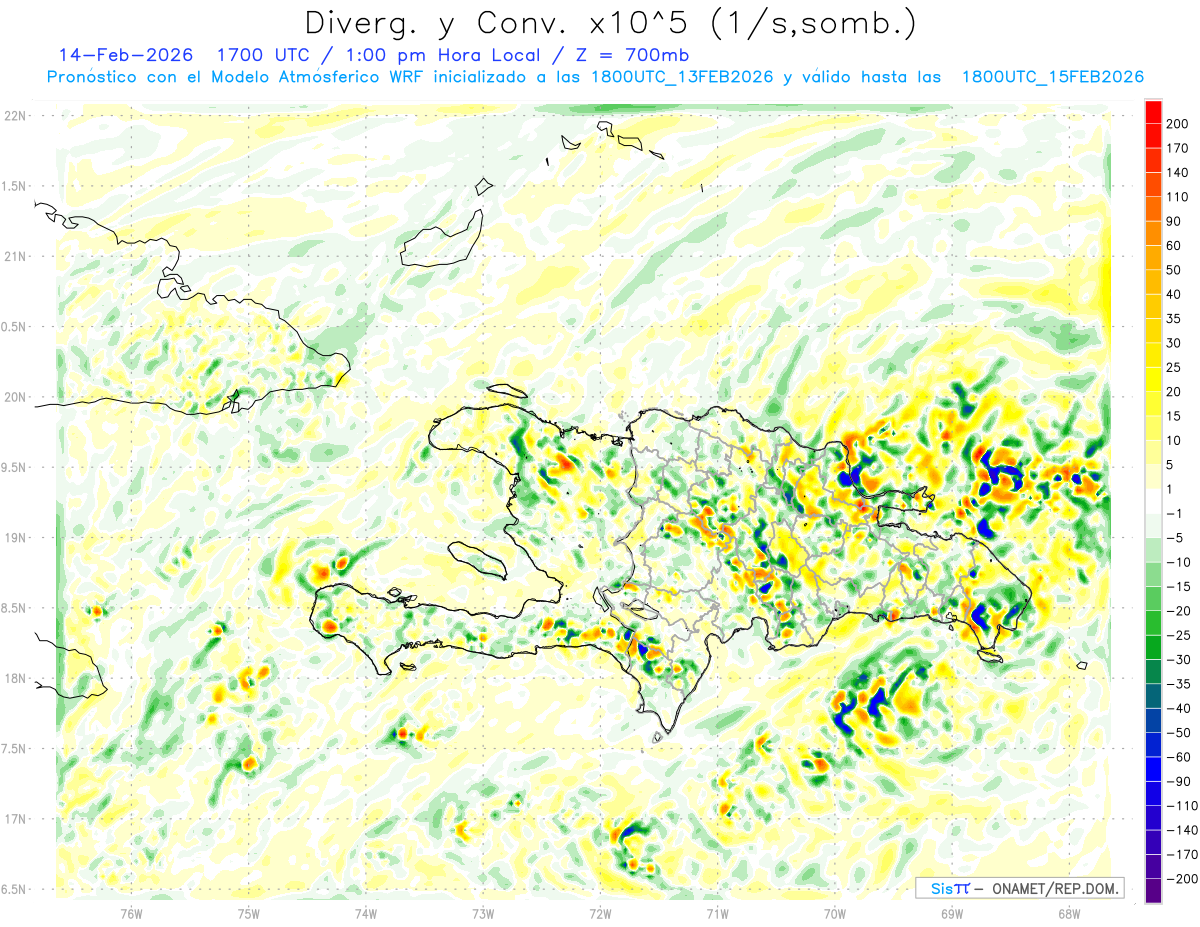Click the '6.5N' latitude label
Screen dimensions: 1200x927
pos(15,889)
